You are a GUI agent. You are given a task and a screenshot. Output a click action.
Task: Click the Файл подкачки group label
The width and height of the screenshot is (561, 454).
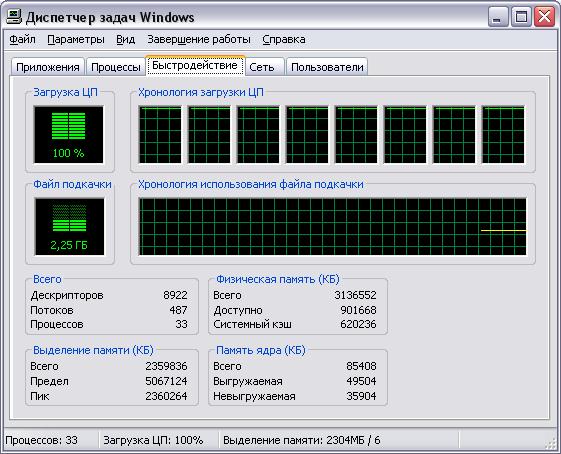72,184
